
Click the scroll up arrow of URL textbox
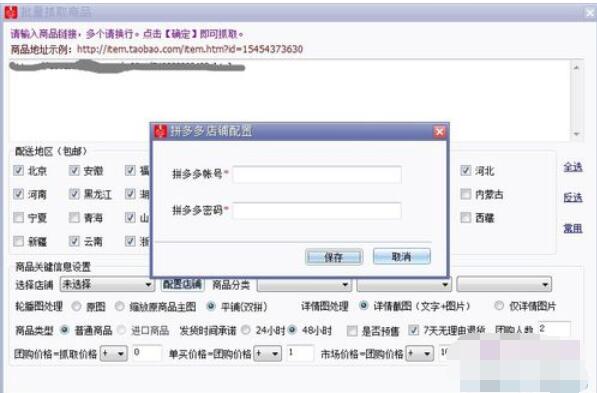[x=576, y=67]
